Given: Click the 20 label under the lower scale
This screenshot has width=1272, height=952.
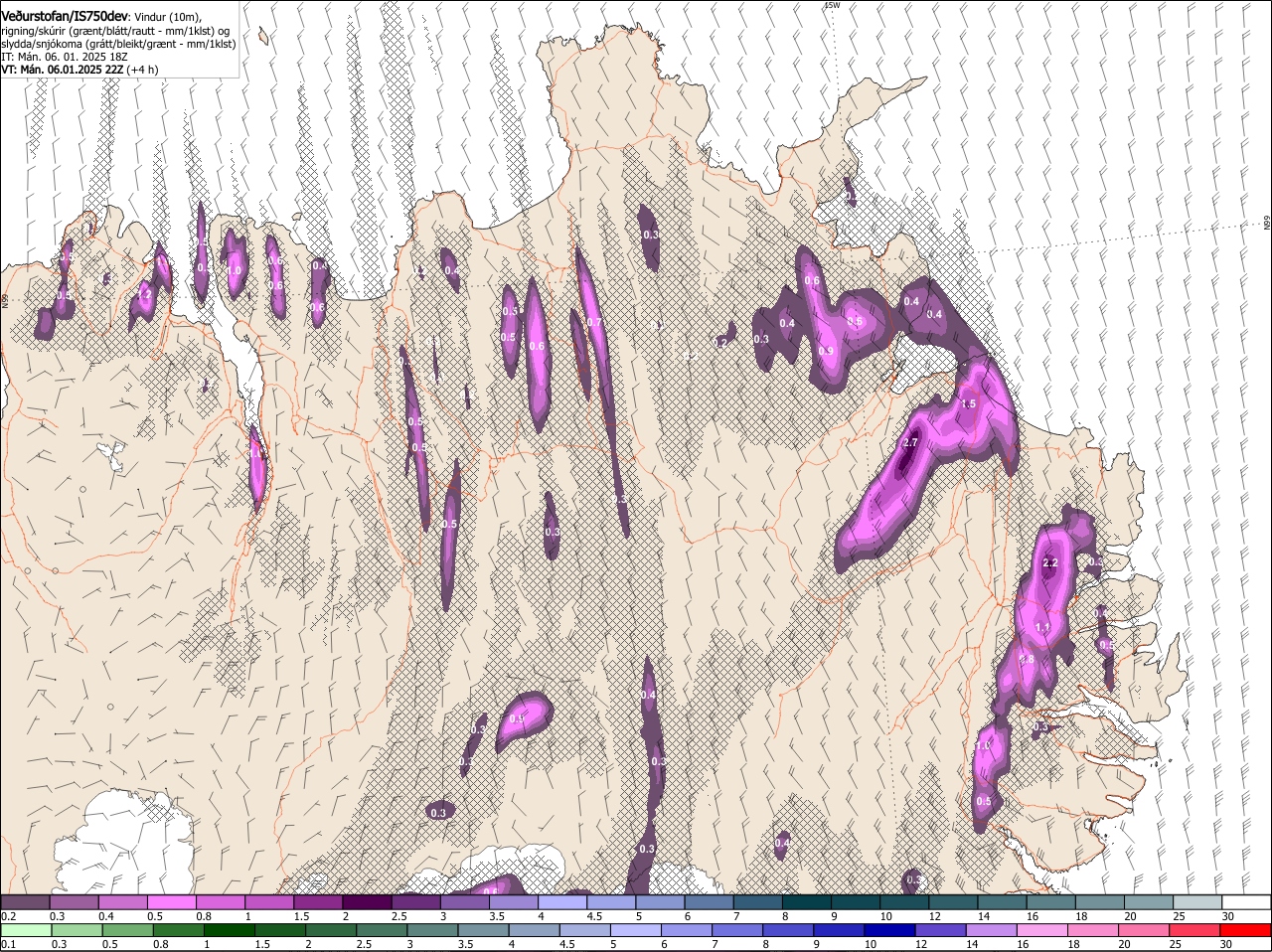Looking at the screenshot, I should 1124,944.
